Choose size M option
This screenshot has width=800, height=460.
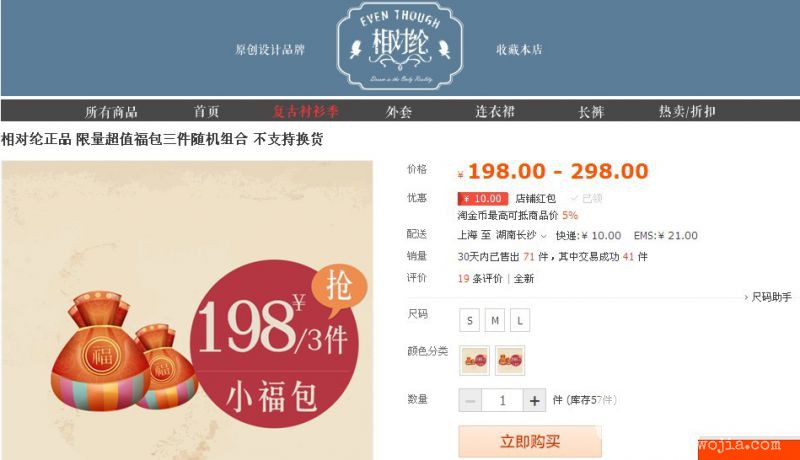[x=494, y=320]
